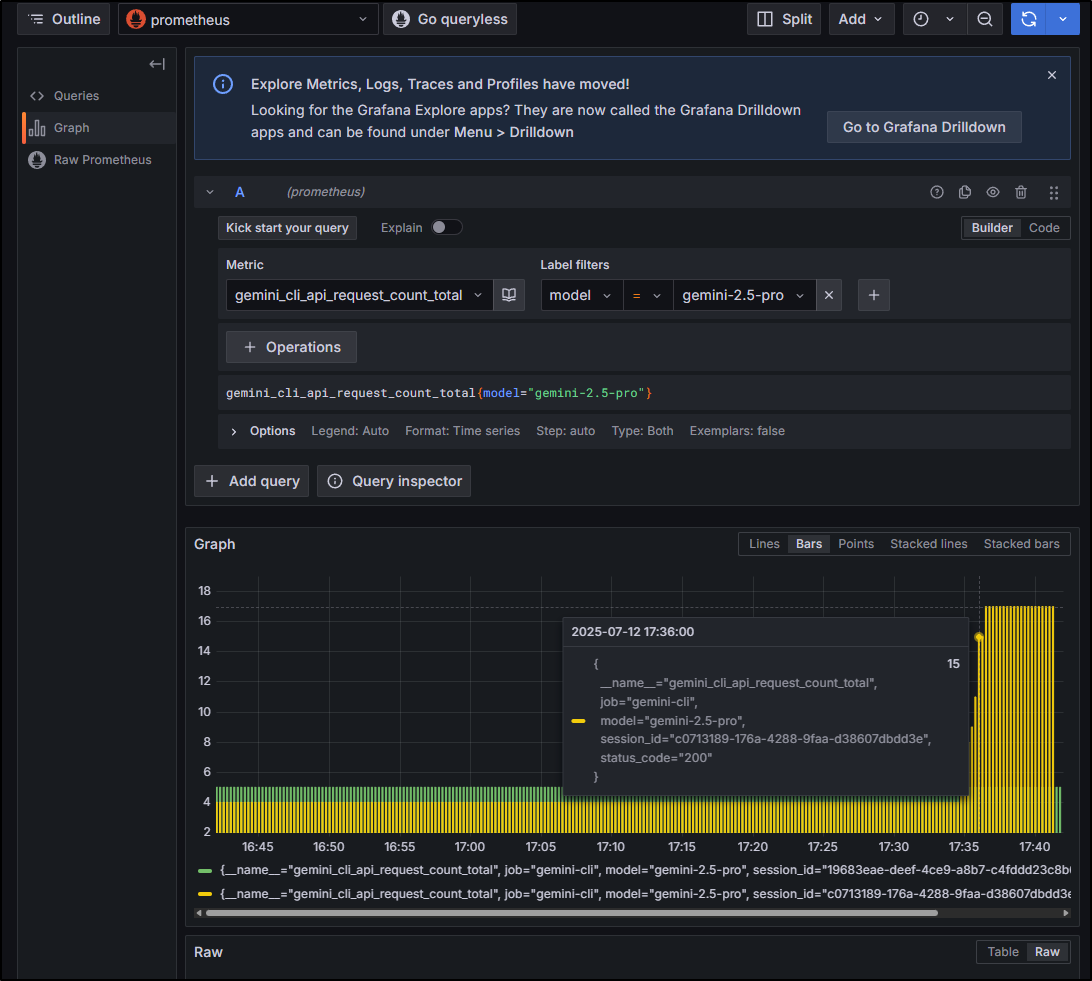
Task: Select the Stacked bars graph style
Action: click(1021, 544)
